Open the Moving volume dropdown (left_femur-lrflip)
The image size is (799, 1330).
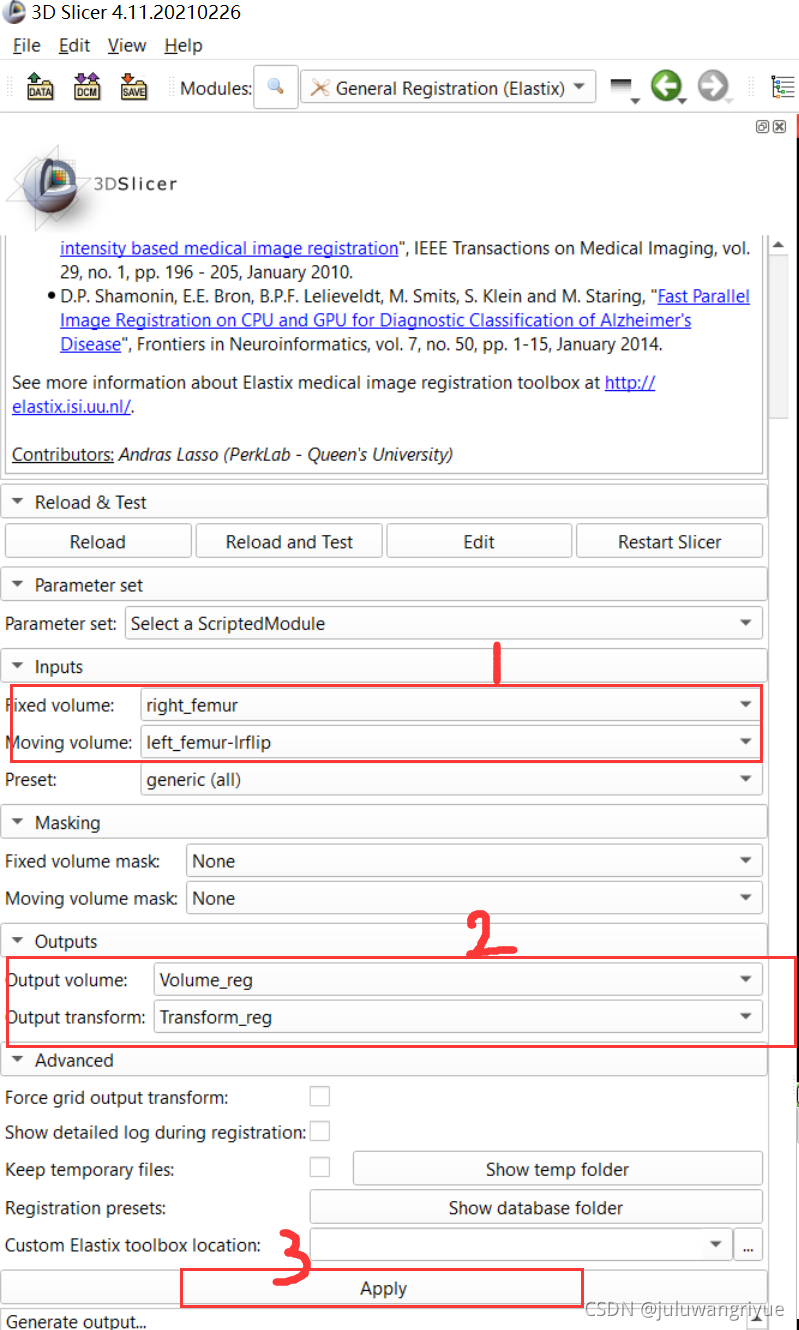451,742
